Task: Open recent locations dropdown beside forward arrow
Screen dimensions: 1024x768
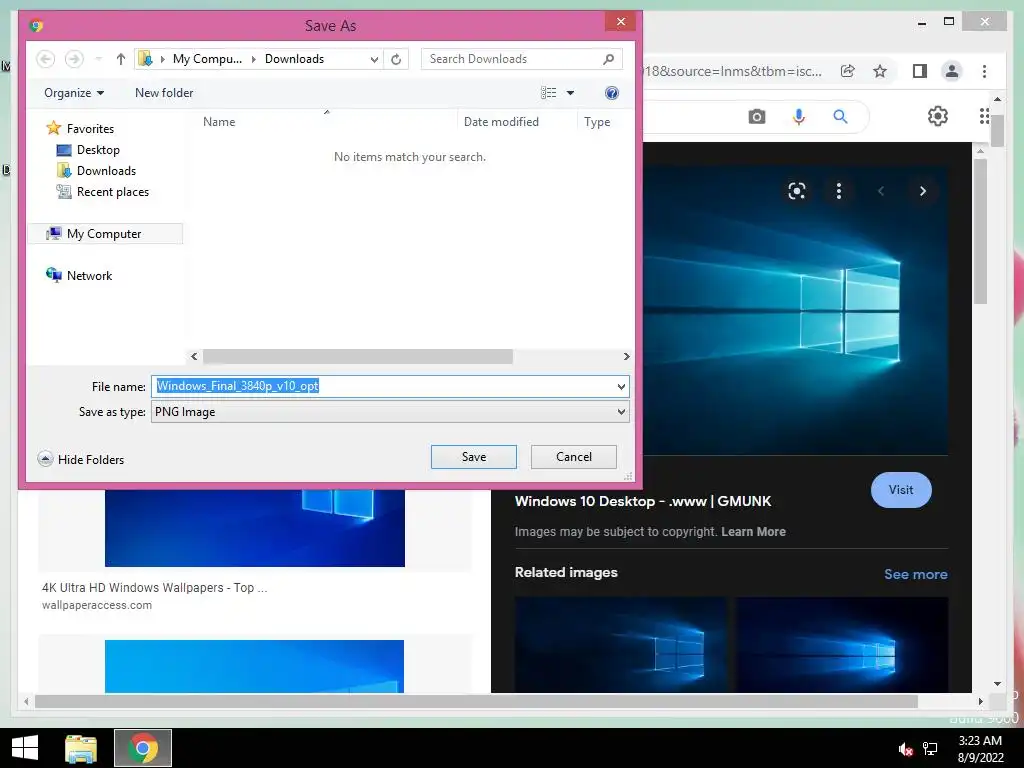Action: coord(99,59)
